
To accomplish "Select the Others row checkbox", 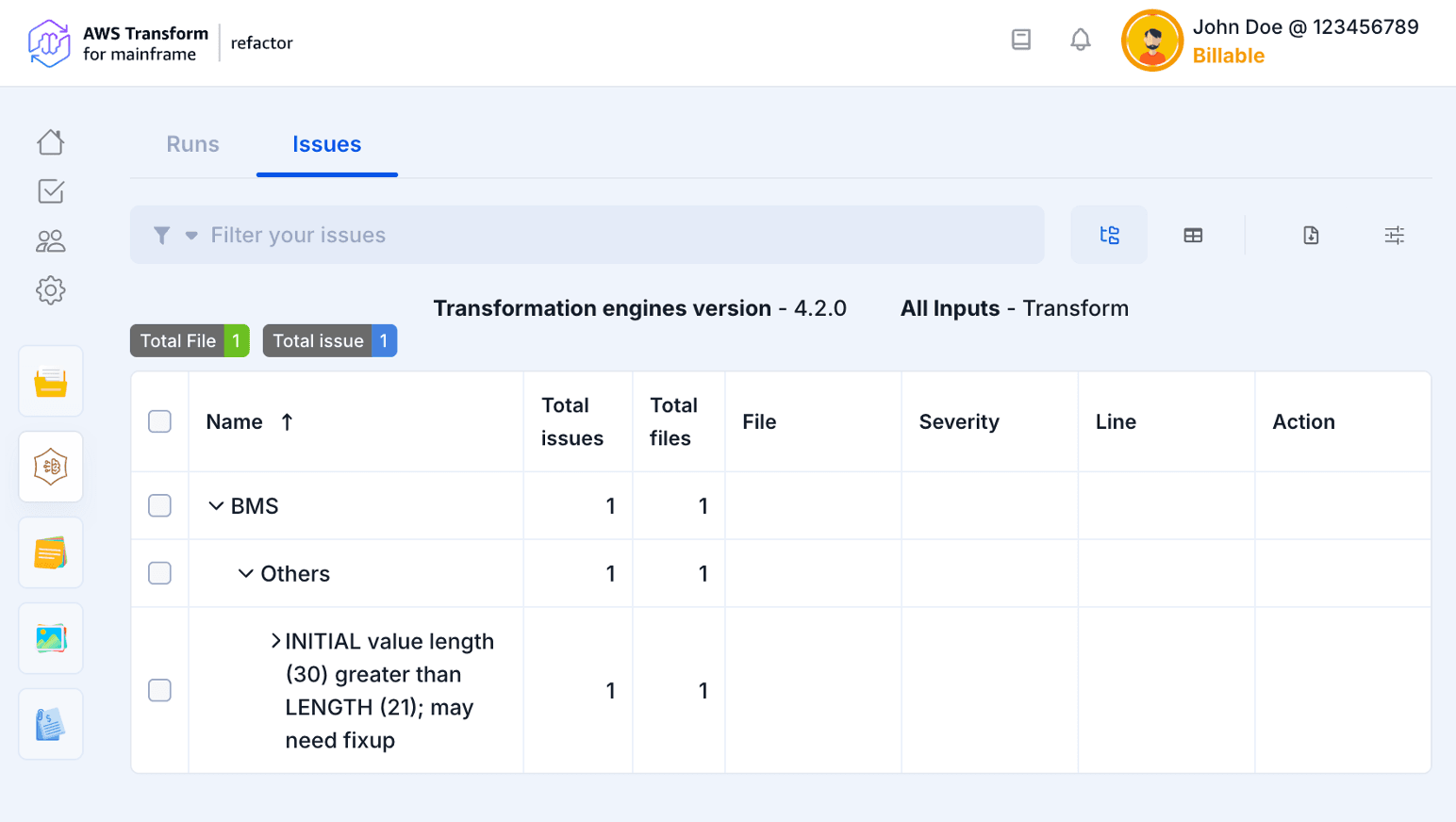I will point(160,574).
